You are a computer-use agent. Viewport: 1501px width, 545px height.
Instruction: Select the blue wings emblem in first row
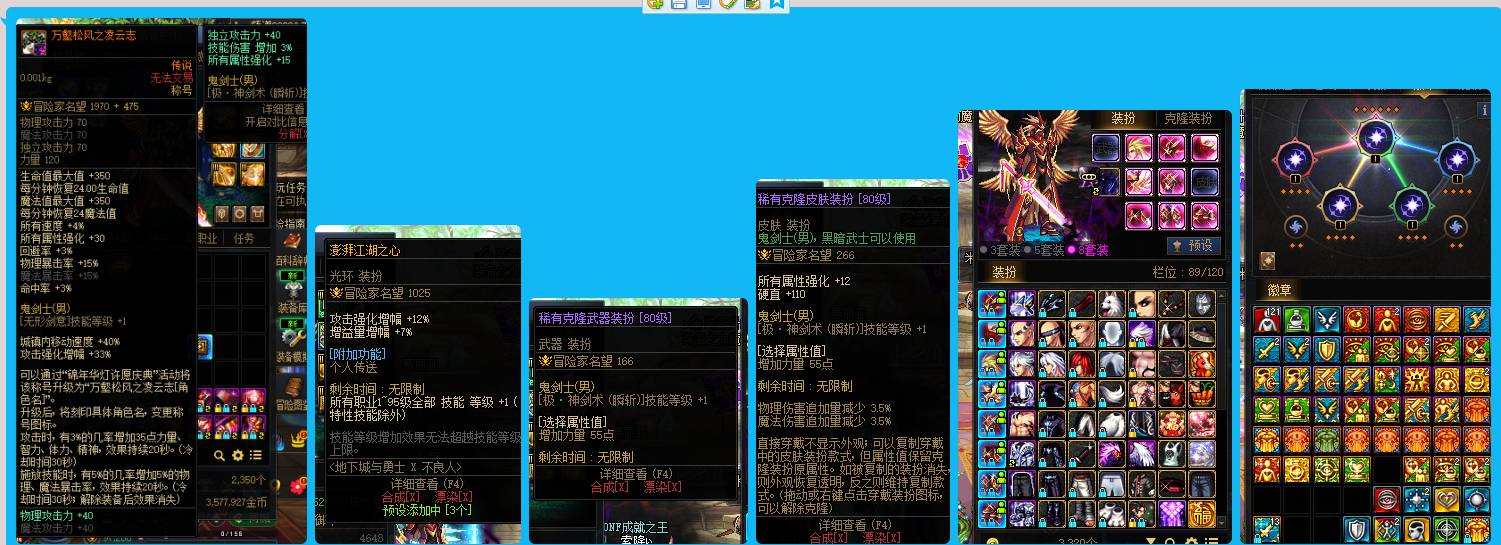click(1329, 320)
